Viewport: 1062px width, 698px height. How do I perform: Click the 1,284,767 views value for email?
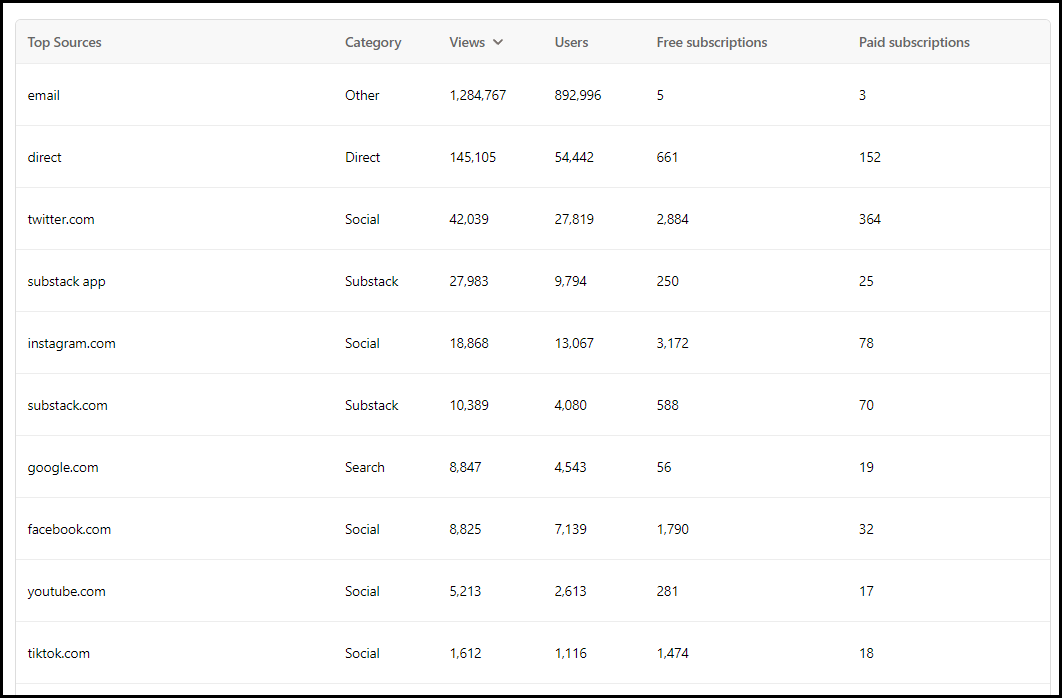(477, 95)
